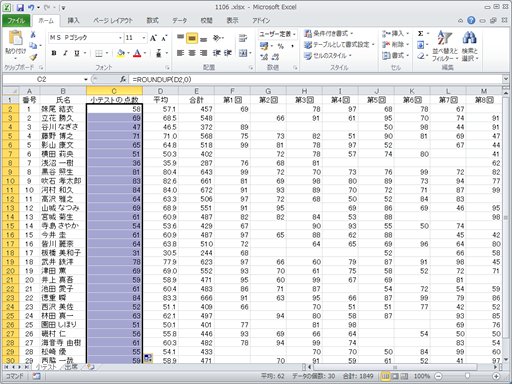The image size is (512, 384).
Task: Click the Select All corner button
Action: (11, 91)
